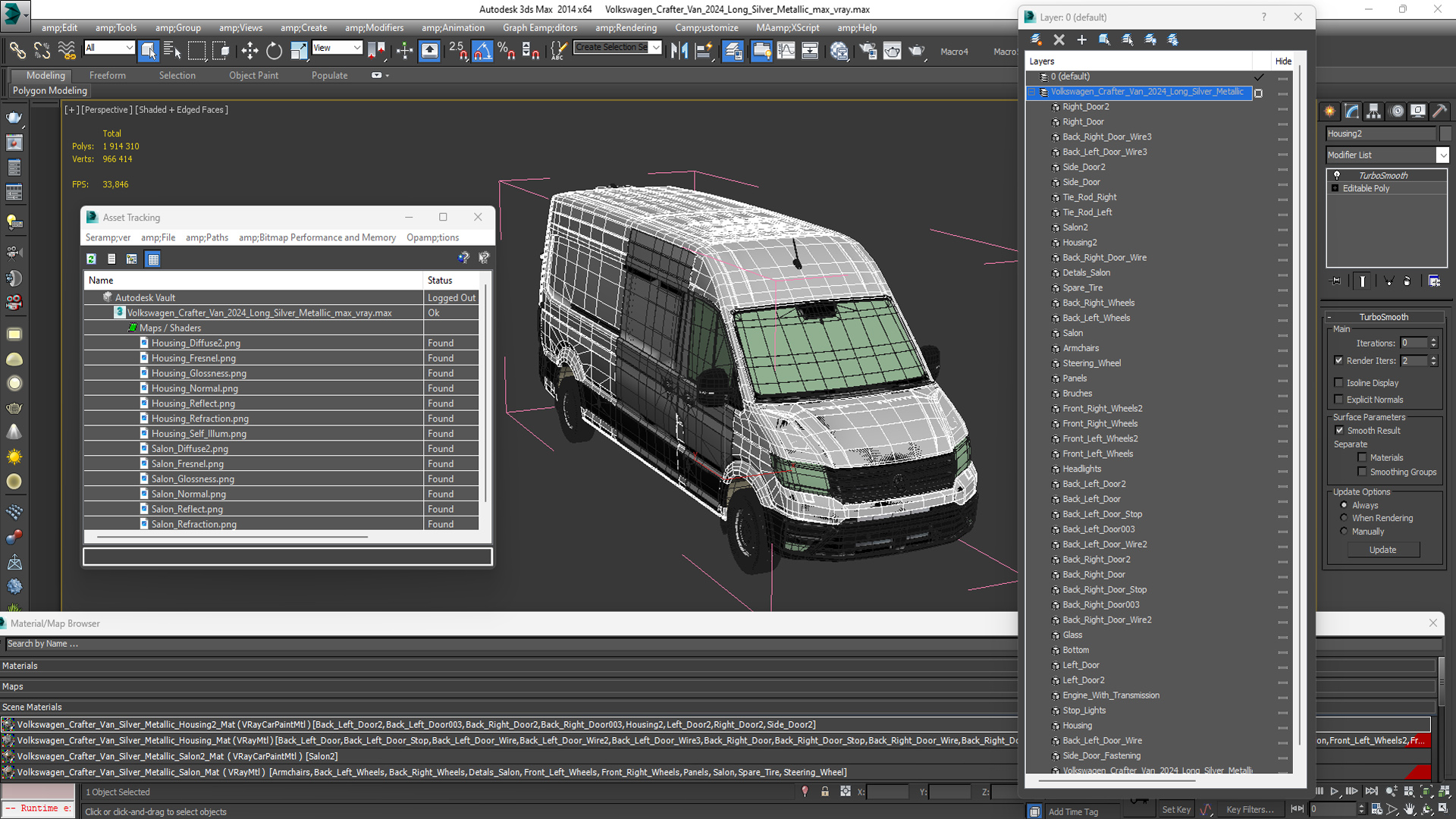Viewport: 1456px width, 819px height.
Task: Open the Motion command panel tab
Action: coord(1397,111)
